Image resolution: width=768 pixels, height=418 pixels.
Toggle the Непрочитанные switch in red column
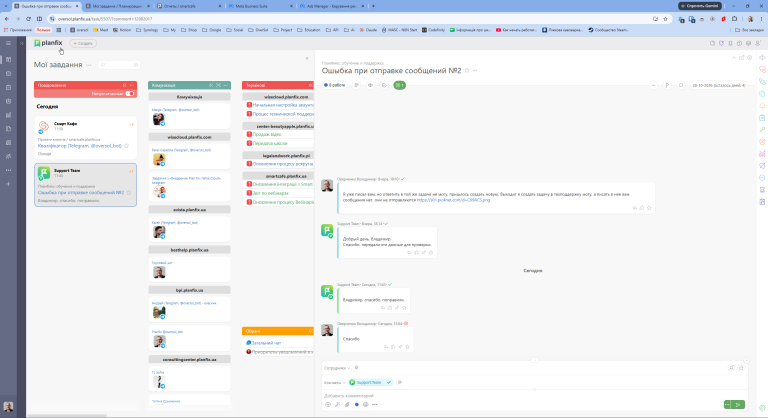pos(130,94)
